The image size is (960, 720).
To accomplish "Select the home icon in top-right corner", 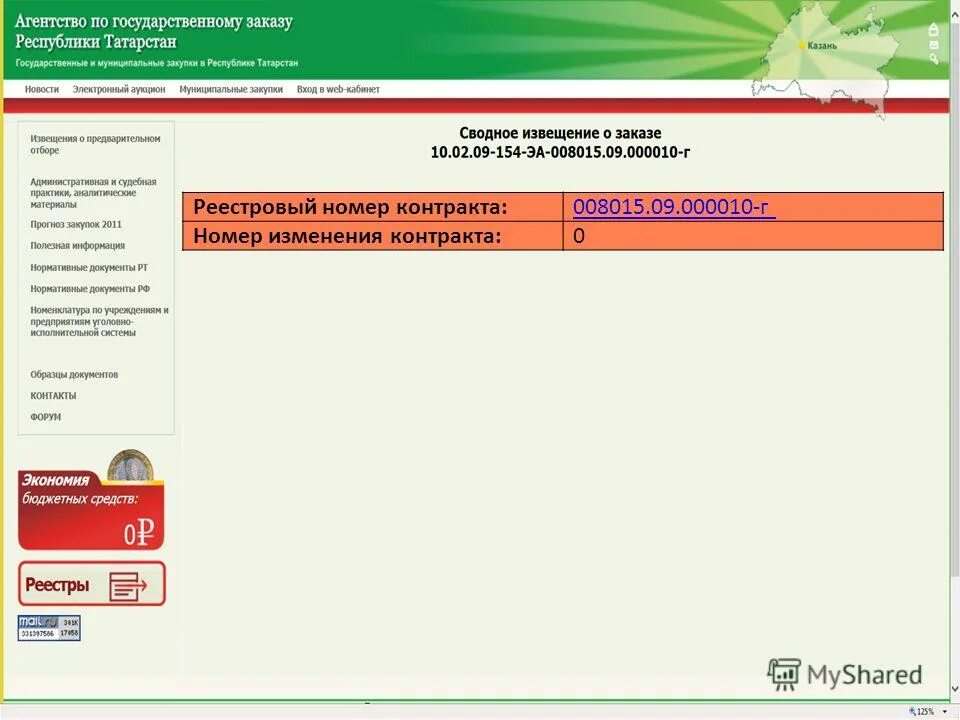I will pos(934,29).
